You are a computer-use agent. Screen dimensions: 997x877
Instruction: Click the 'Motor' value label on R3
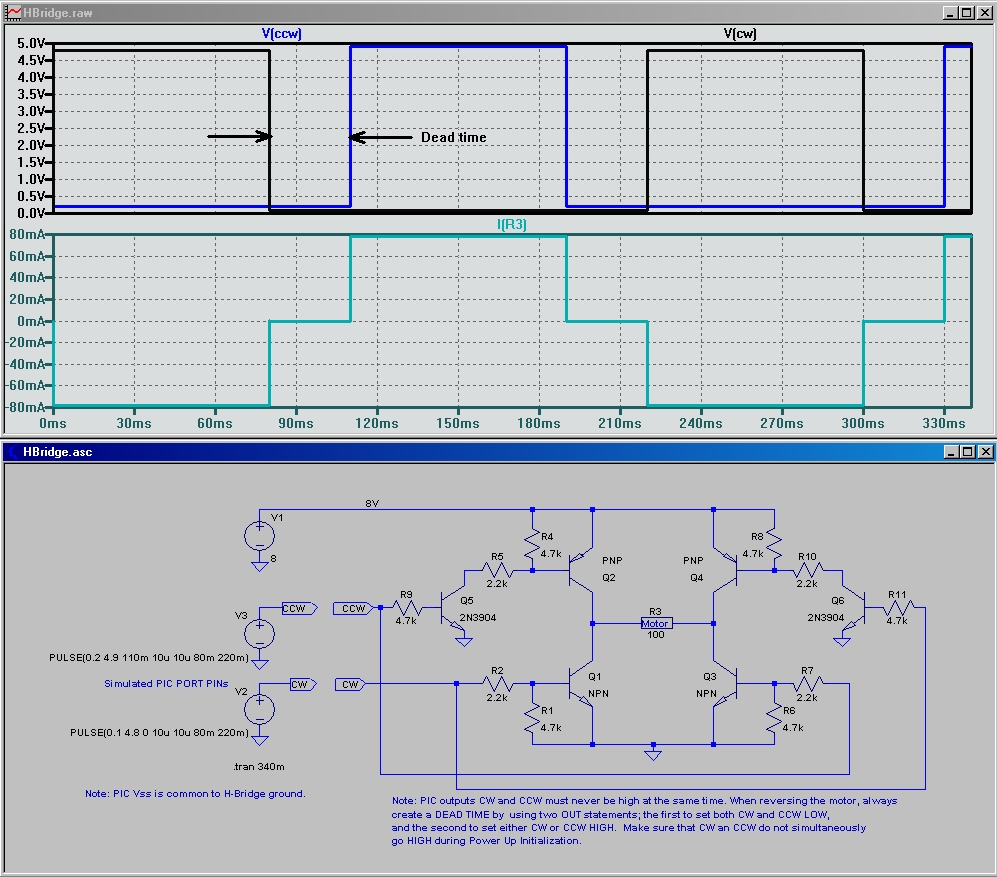pos(655,624)
